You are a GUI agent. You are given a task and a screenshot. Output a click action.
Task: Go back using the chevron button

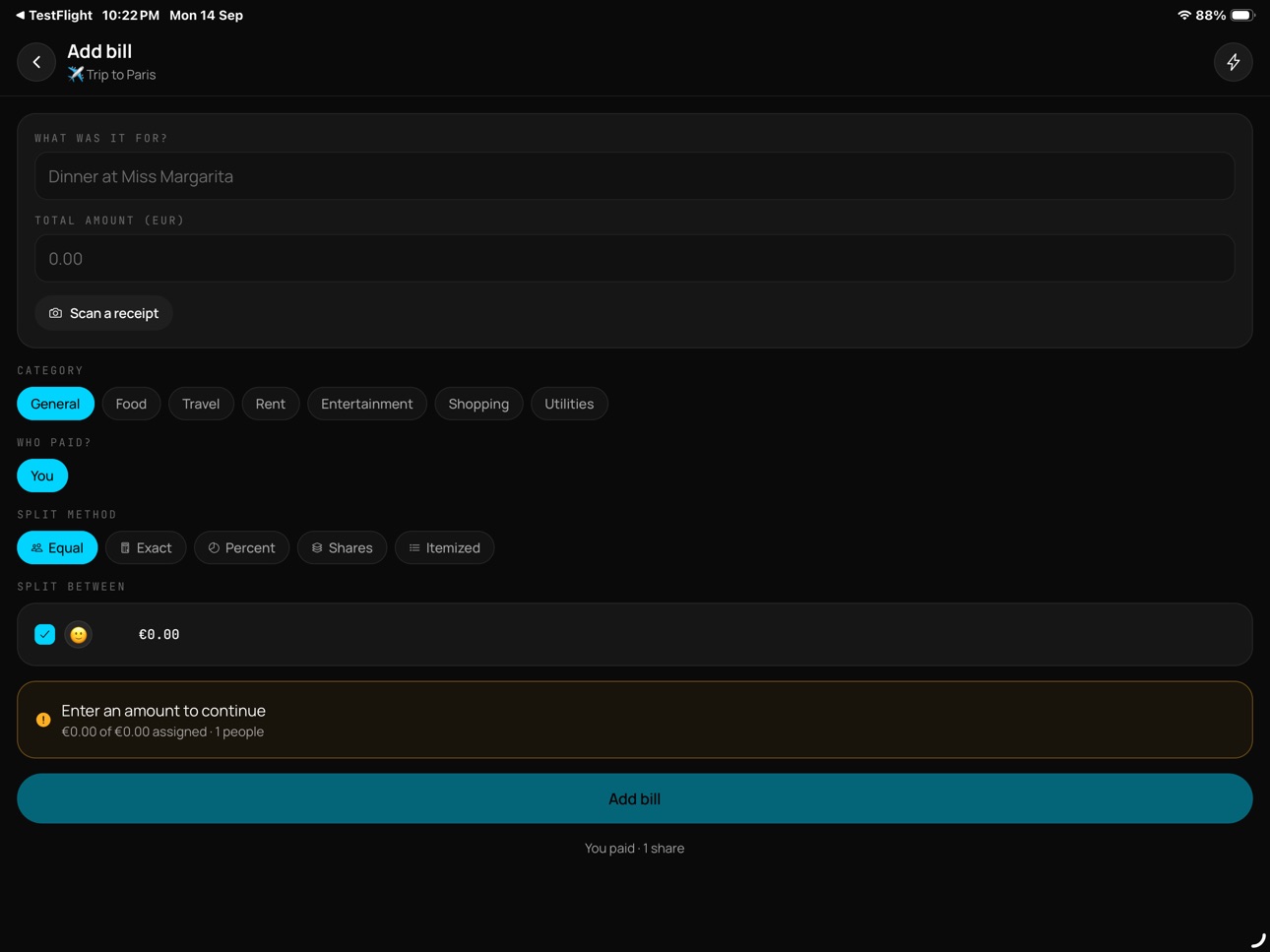36,62
